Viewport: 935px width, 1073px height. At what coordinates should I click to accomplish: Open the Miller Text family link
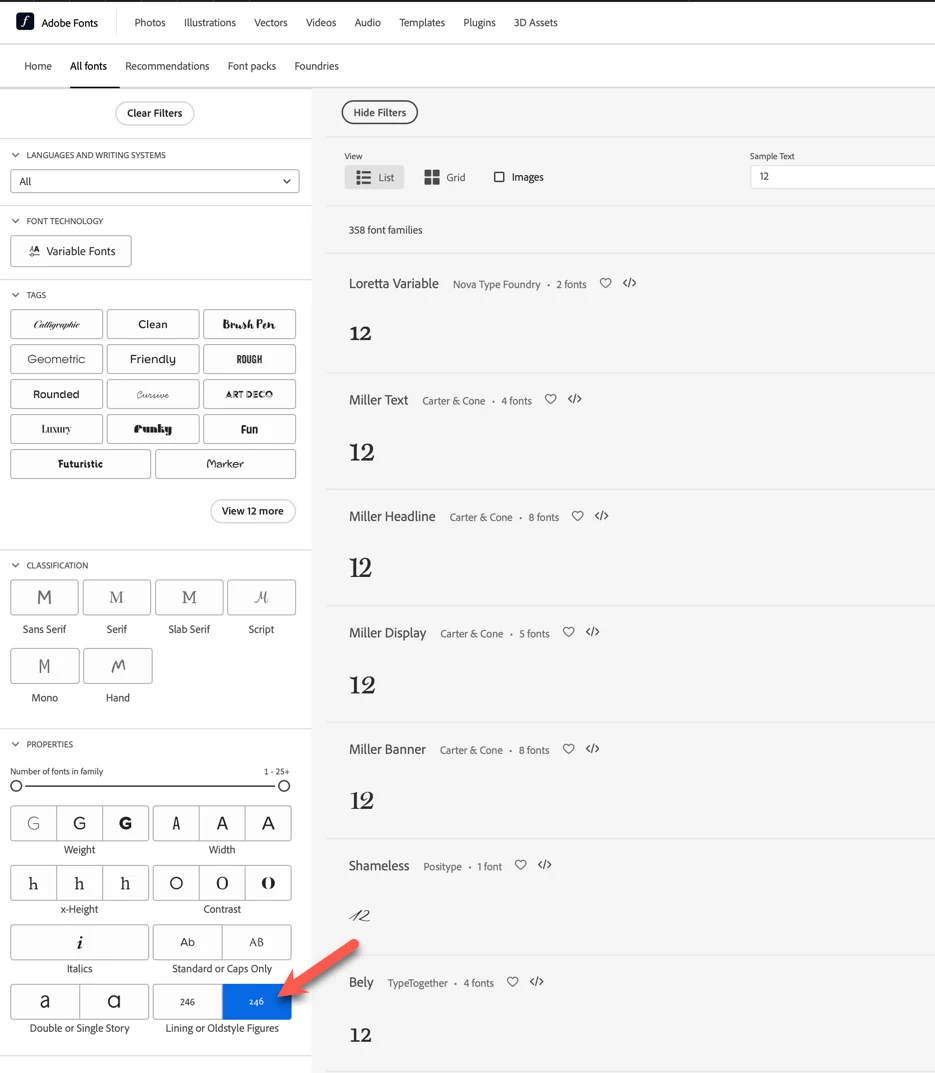click(x=379, y=400)
